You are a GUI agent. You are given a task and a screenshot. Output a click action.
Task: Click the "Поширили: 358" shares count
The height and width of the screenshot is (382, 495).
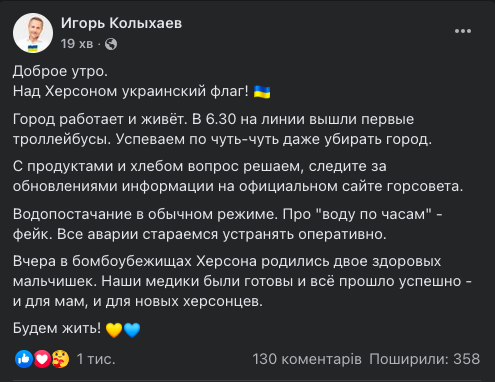[x=424, y=359]
